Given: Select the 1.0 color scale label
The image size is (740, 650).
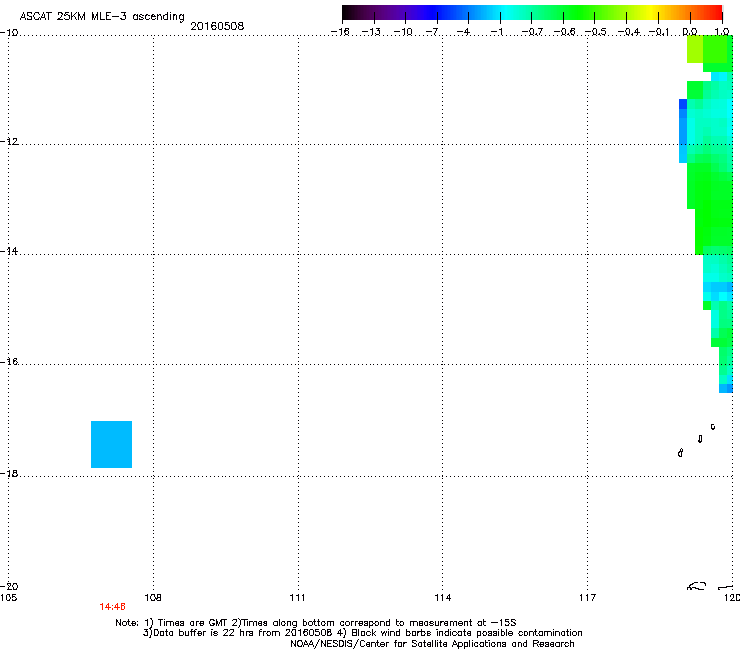Looking at the screenshot, I should click(722, 32).
